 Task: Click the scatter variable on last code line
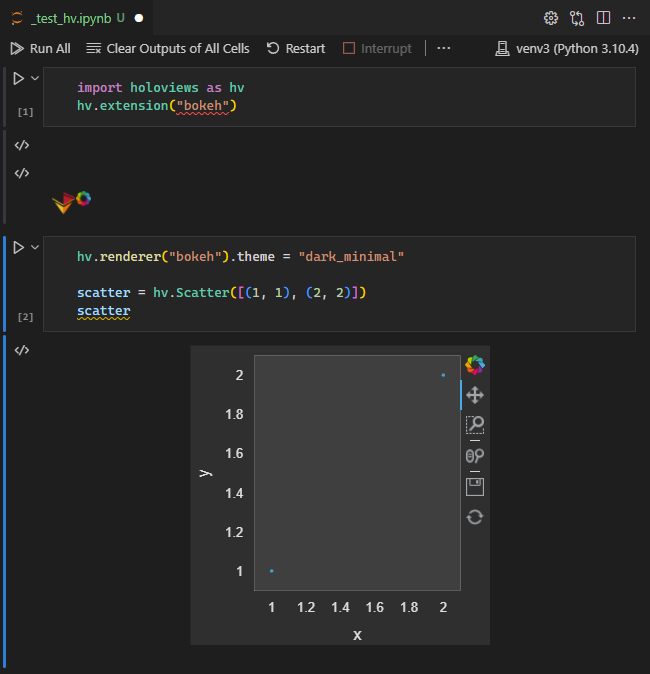point(104,311)
